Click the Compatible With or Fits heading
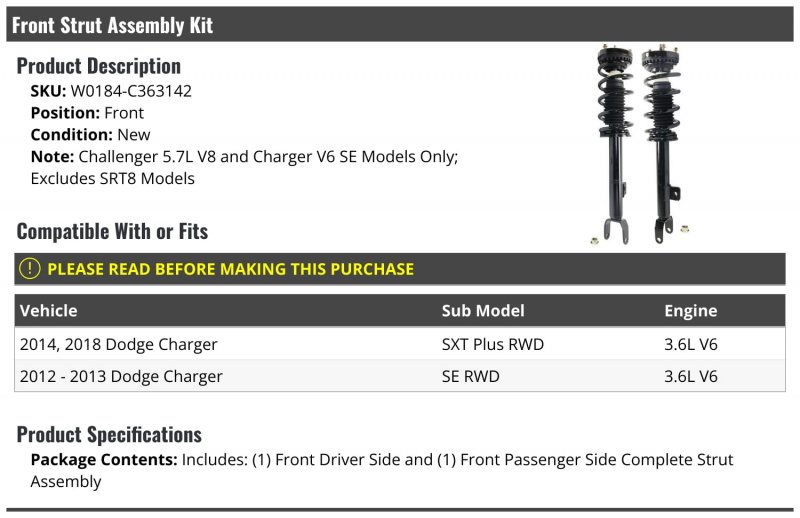 pos(112,231)
